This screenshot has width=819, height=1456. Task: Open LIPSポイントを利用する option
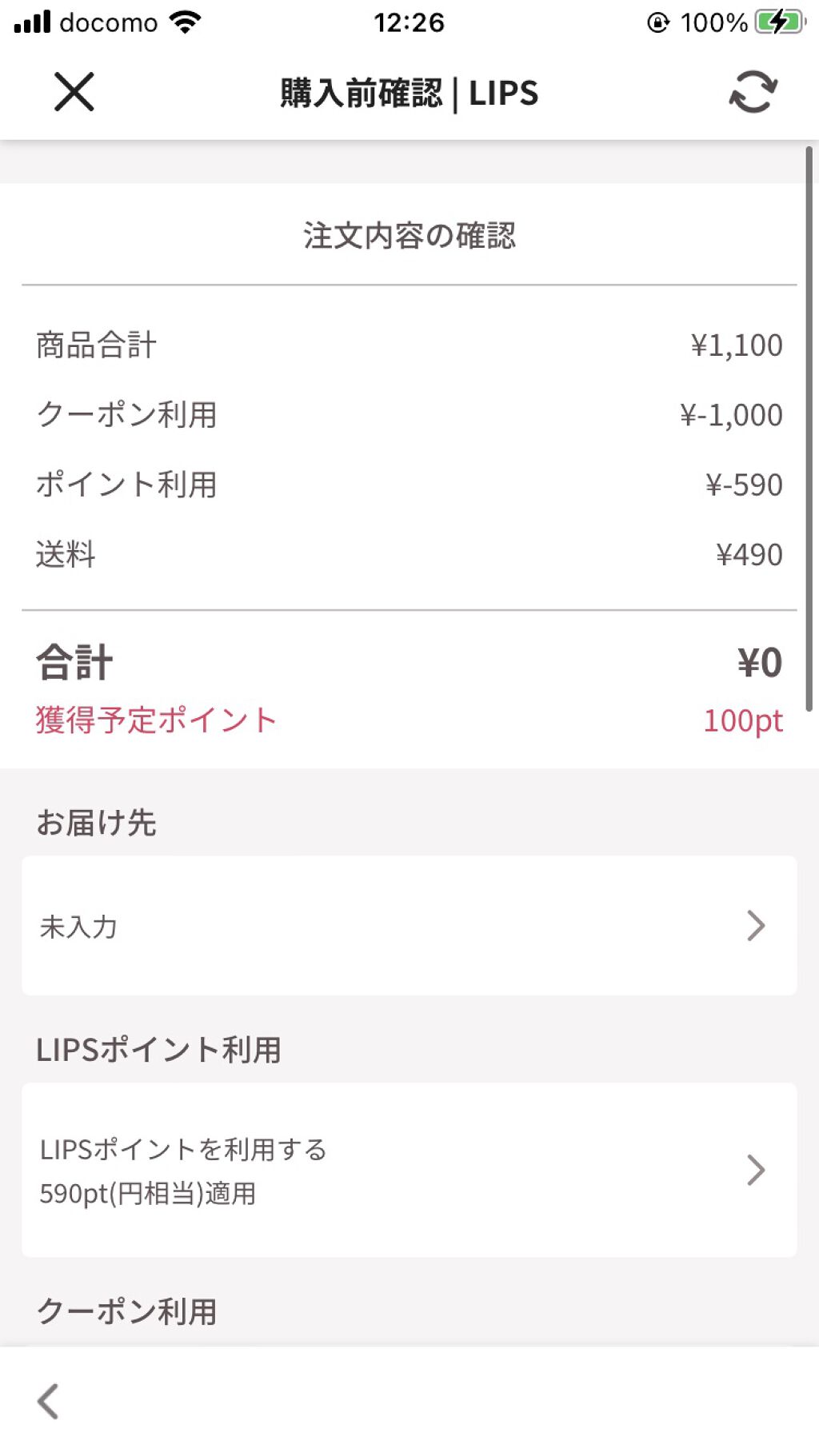click(183, 1149)
